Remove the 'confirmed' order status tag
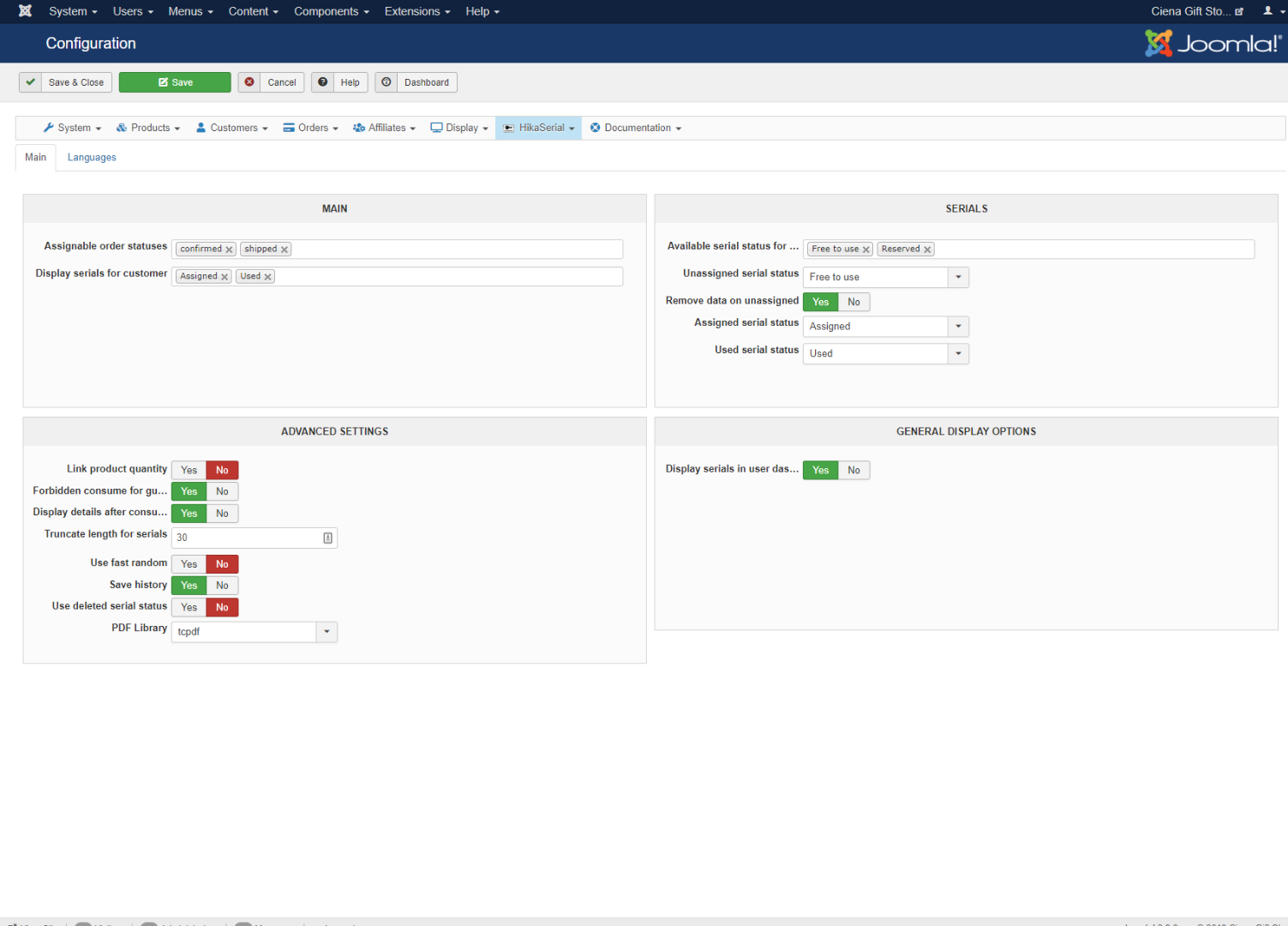This screenshot has width=1288, height=926. point(230,250)
